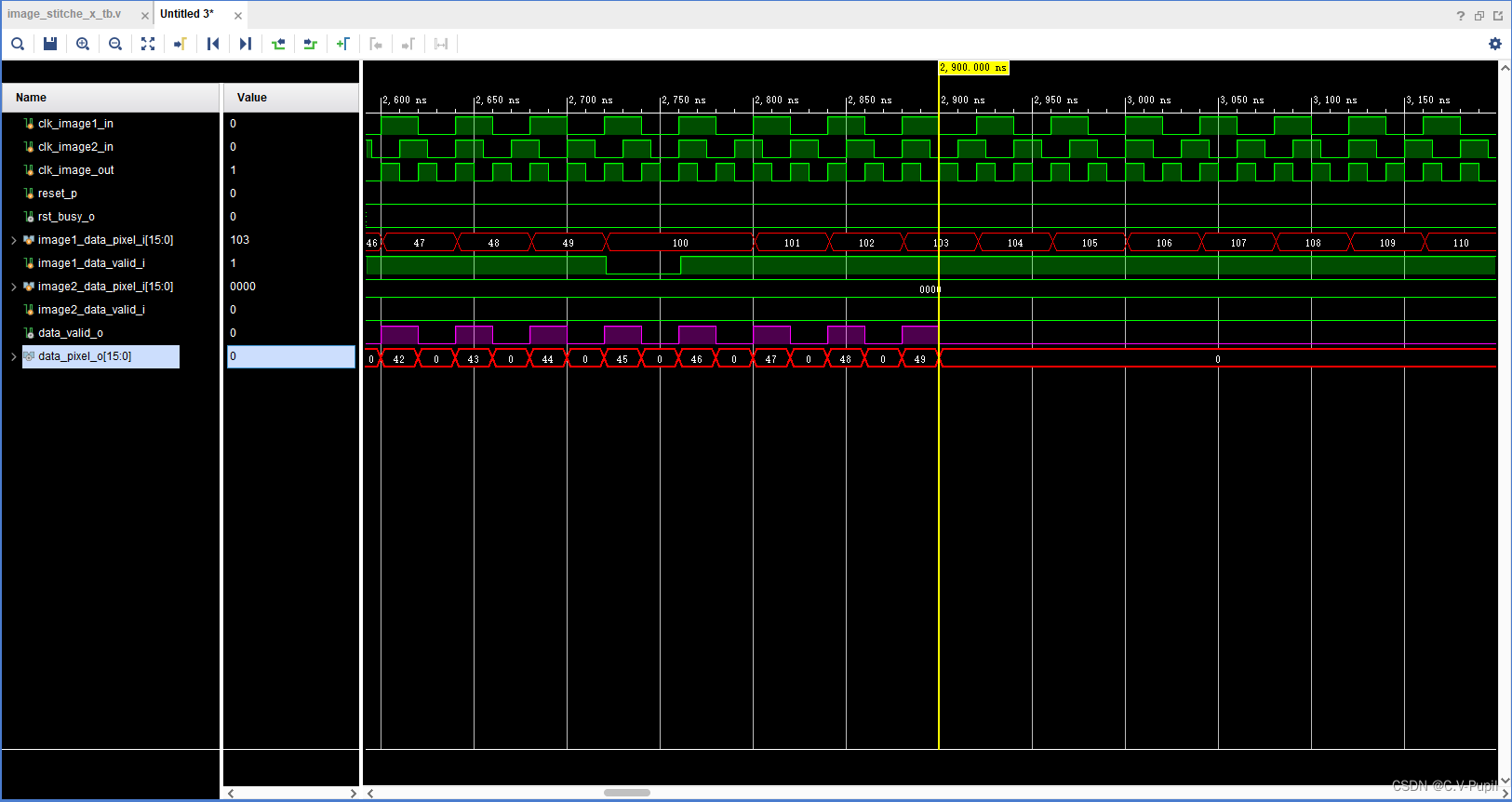Screen dimensions: 1512x802
Task: Click waveform vertical scroll up arrow
Action: (x=1505, y=68)
